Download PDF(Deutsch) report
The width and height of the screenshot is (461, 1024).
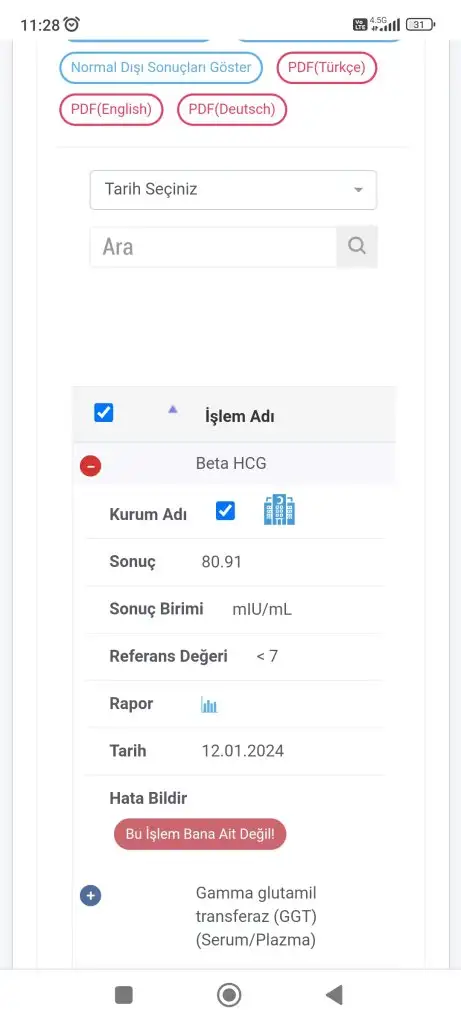coord(232,110)
